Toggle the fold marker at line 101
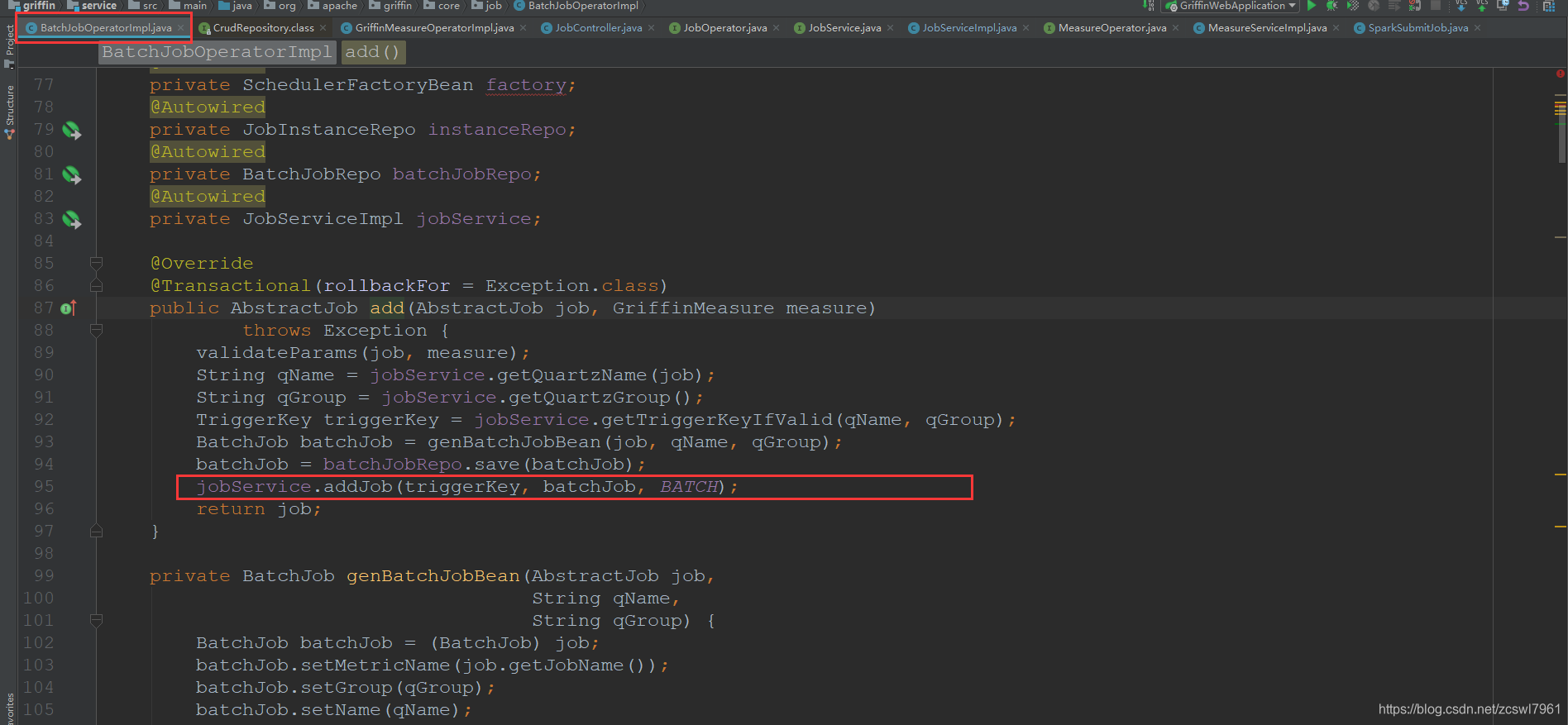 coord(96,620)
